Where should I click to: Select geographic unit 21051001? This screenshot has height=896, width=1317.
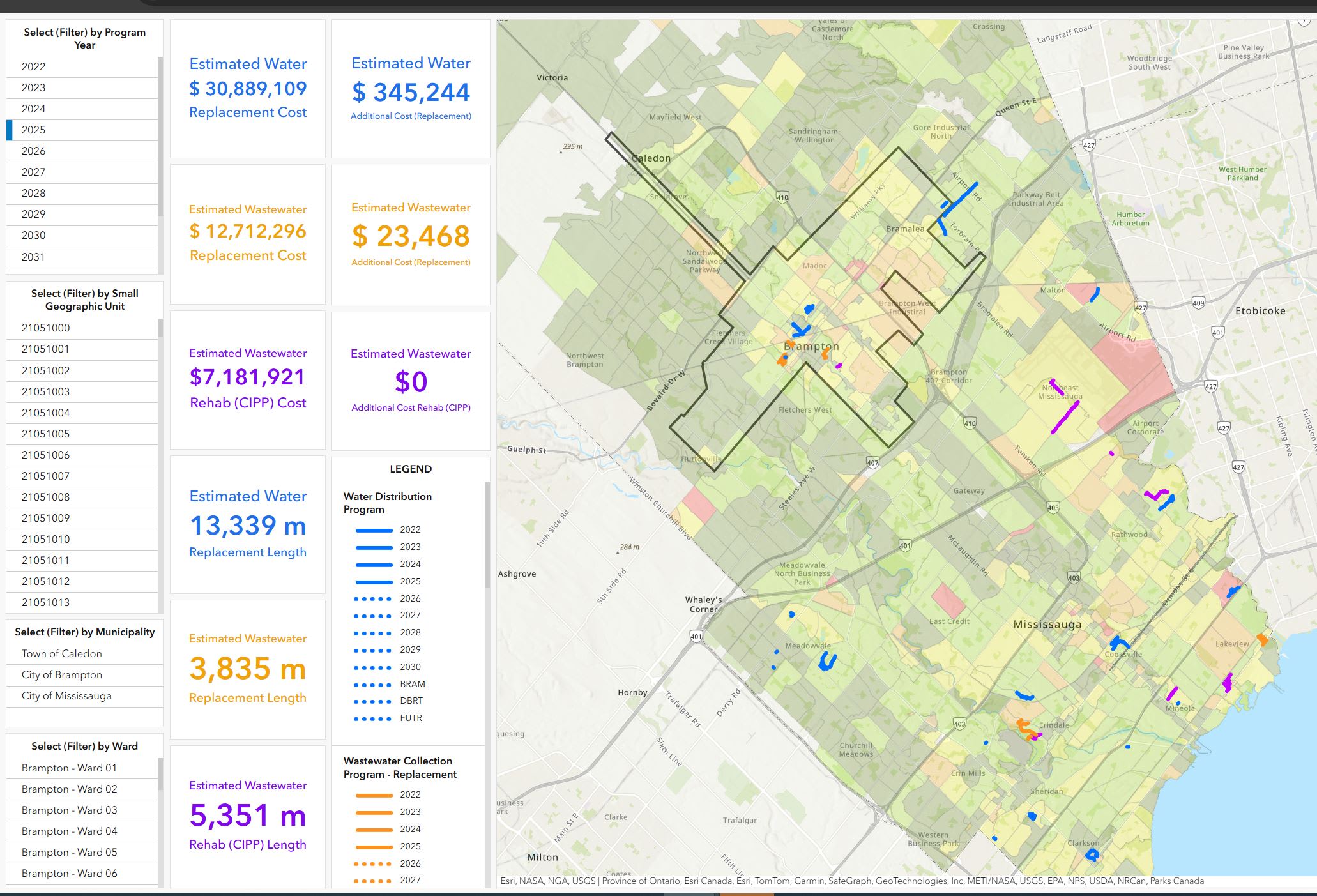coord(82,349)
